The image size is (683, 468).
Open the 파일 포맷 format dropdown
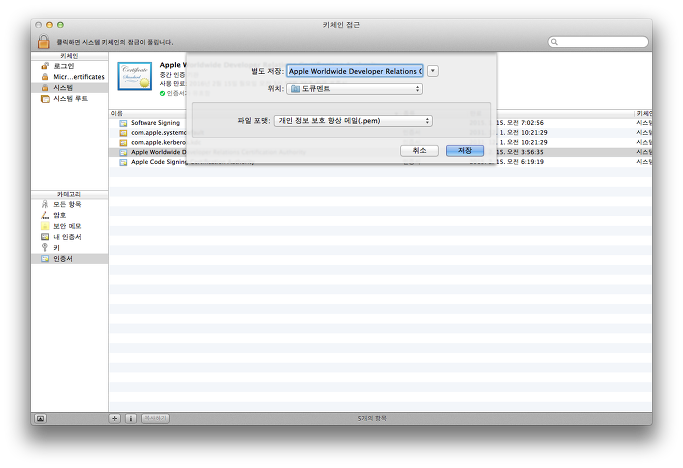coord(353,121)
